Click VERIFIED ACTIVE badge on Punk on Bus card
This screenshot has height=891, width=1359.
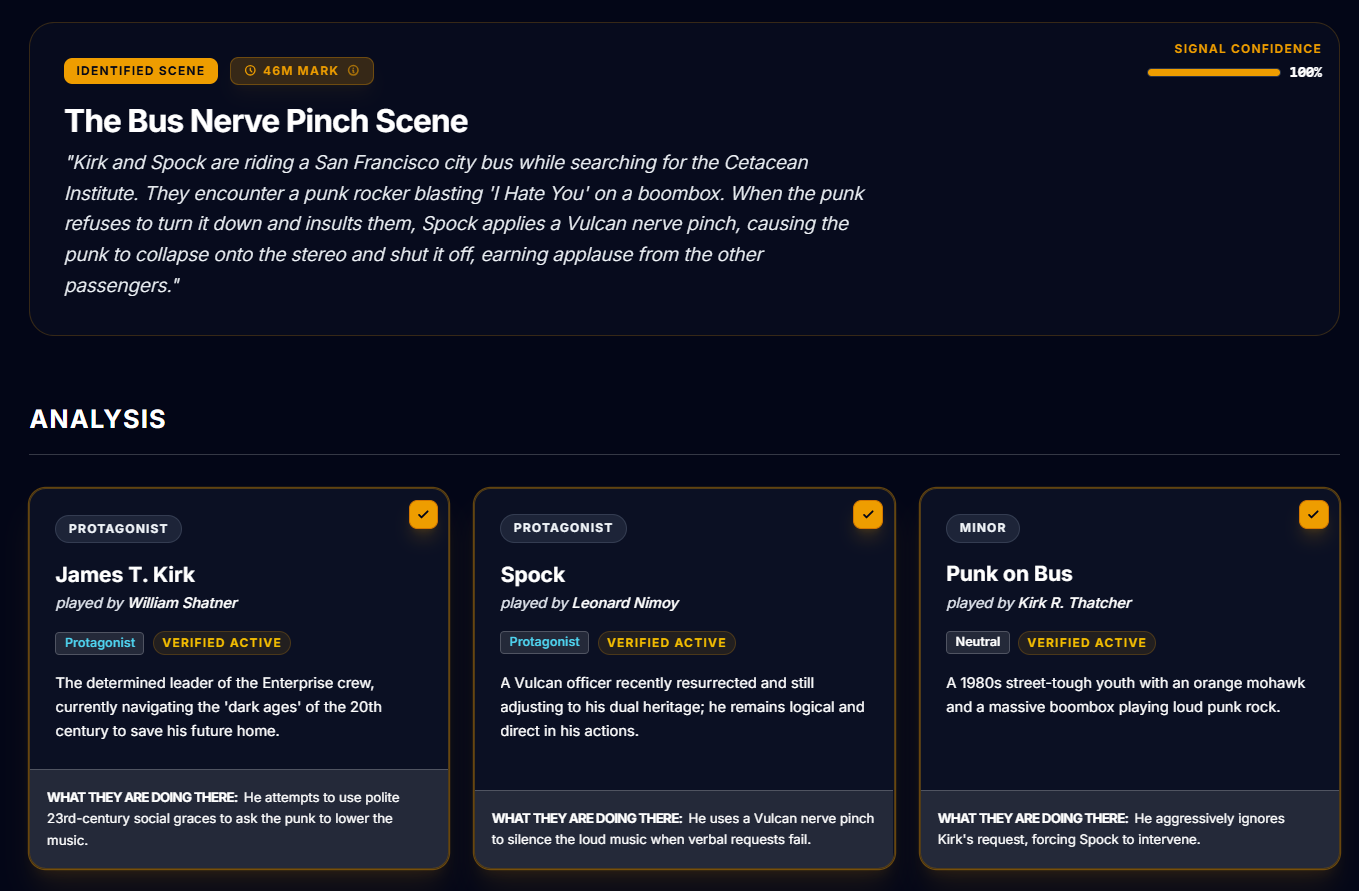(x=1087, y=643)
